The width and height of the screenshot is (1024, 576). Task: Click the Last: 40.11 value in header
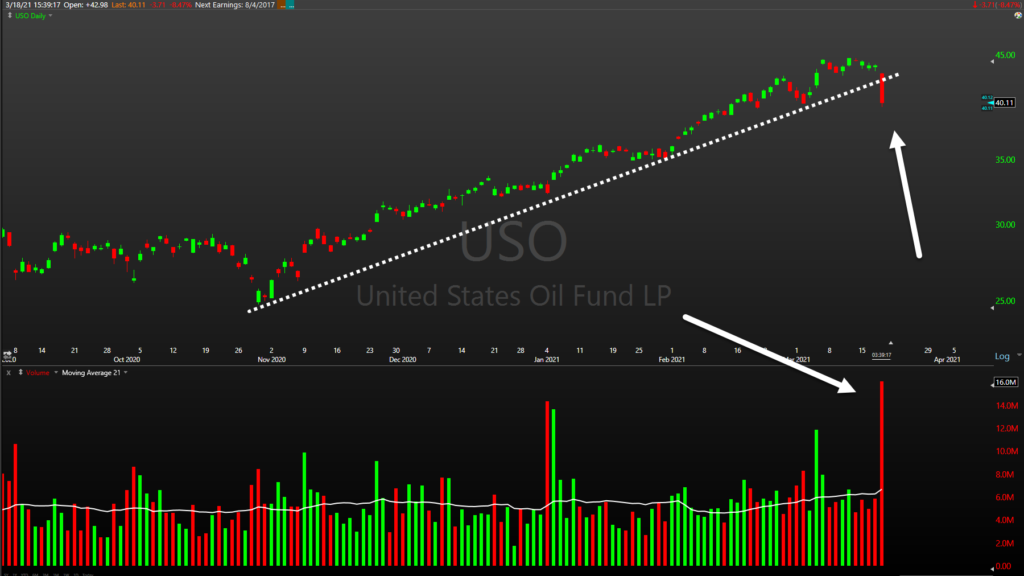129,5
